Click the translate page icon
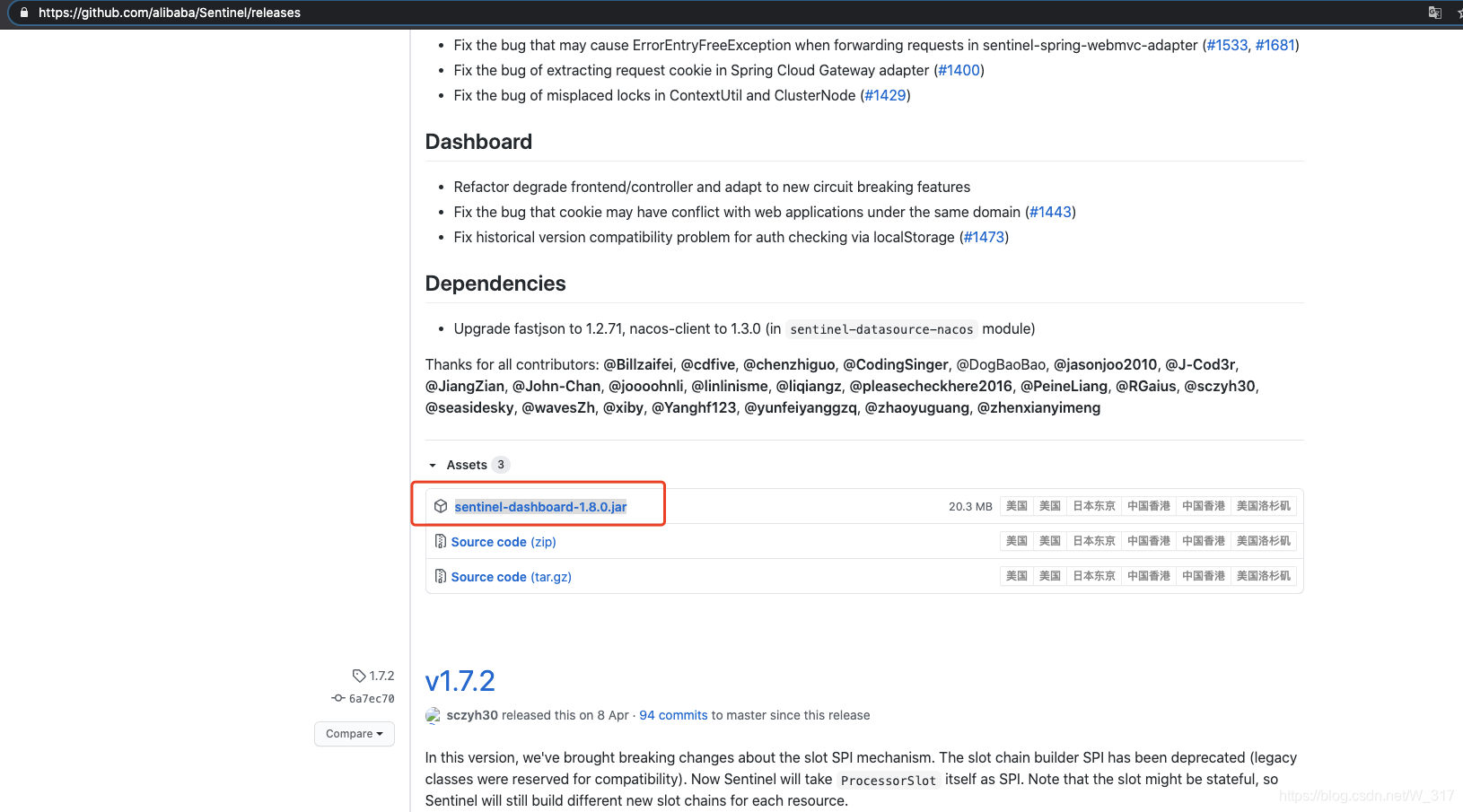Screen dimensions: 1463x812 click(x=1434, y=13)
